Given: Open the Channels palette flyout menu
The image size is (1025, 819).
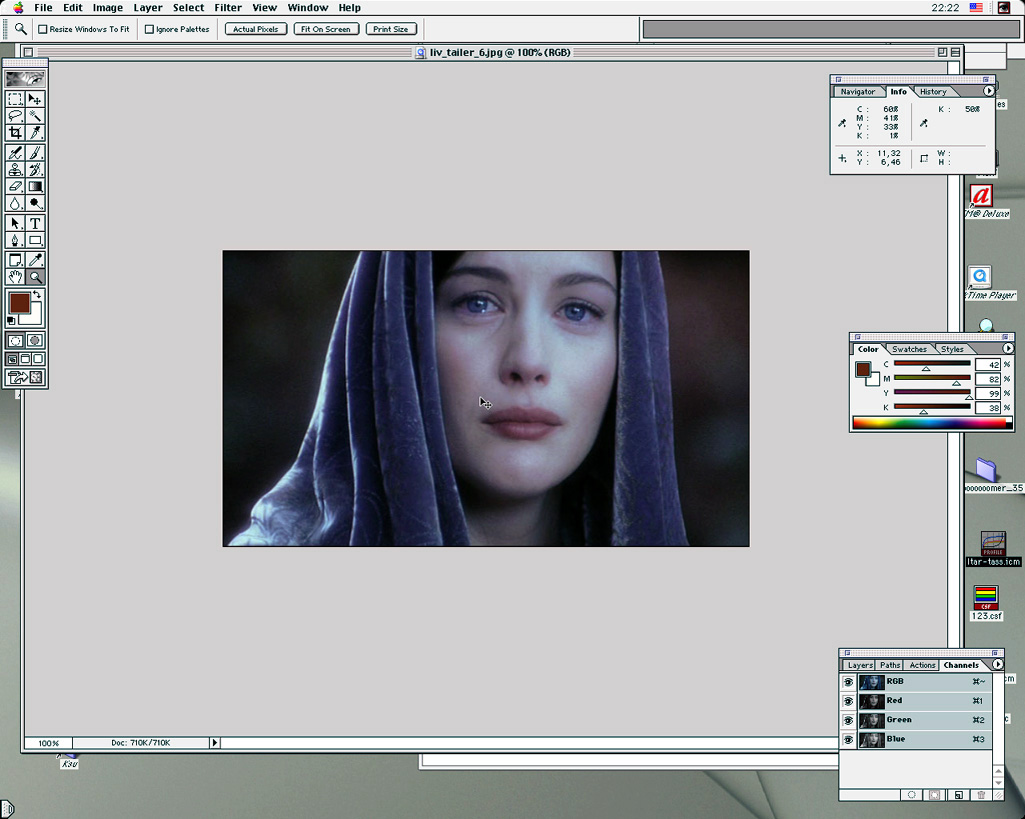Looking at the screenshot, I should click(x=997, y=664).
